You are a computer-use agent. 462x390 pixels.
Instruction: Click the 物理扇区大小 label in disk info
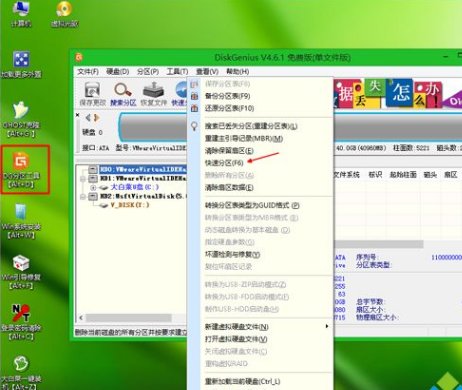coord(377,317)
